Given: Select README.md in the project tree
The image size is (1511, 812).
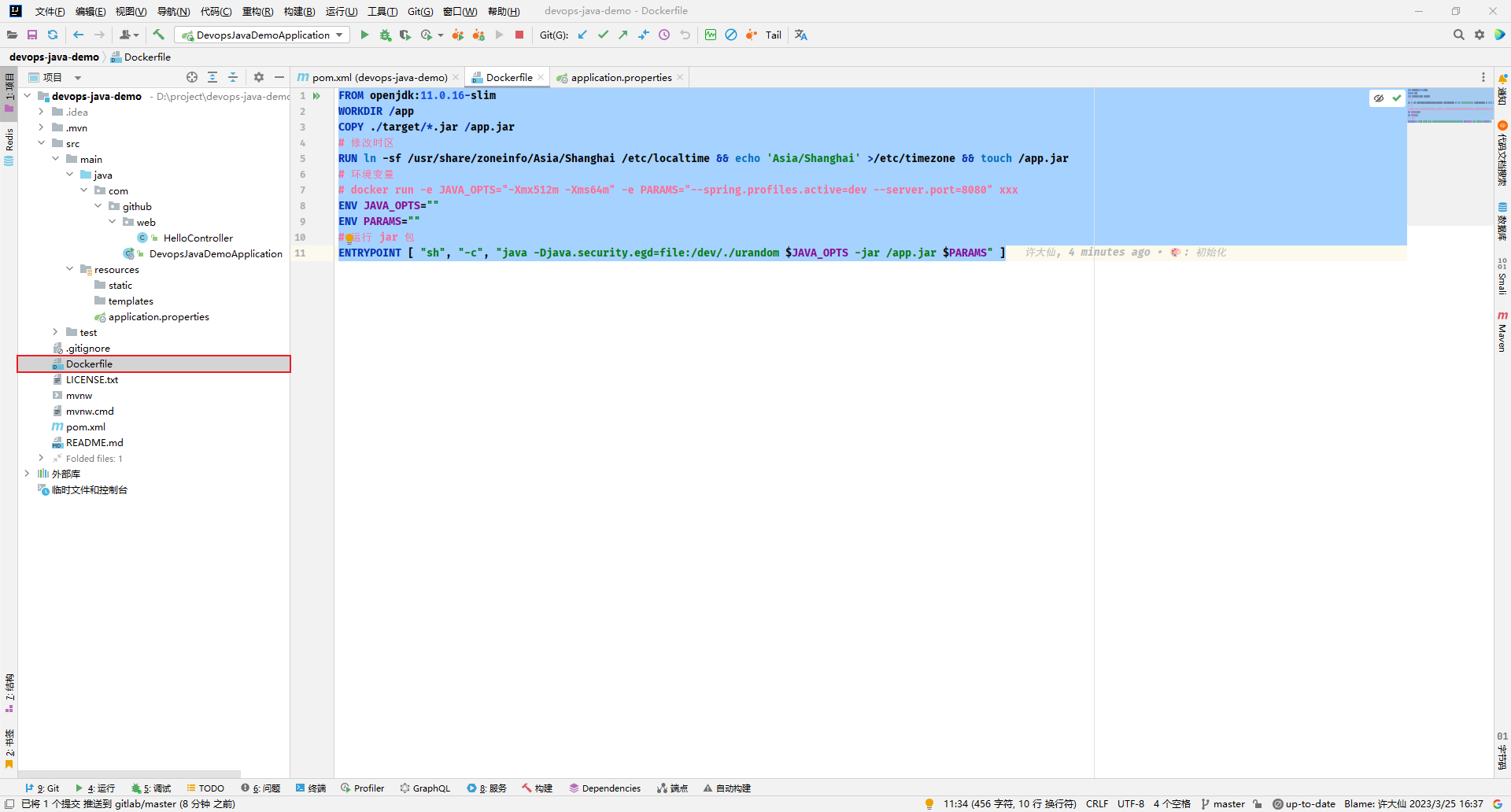Looking at the screenshot, I should coord(94,442).
